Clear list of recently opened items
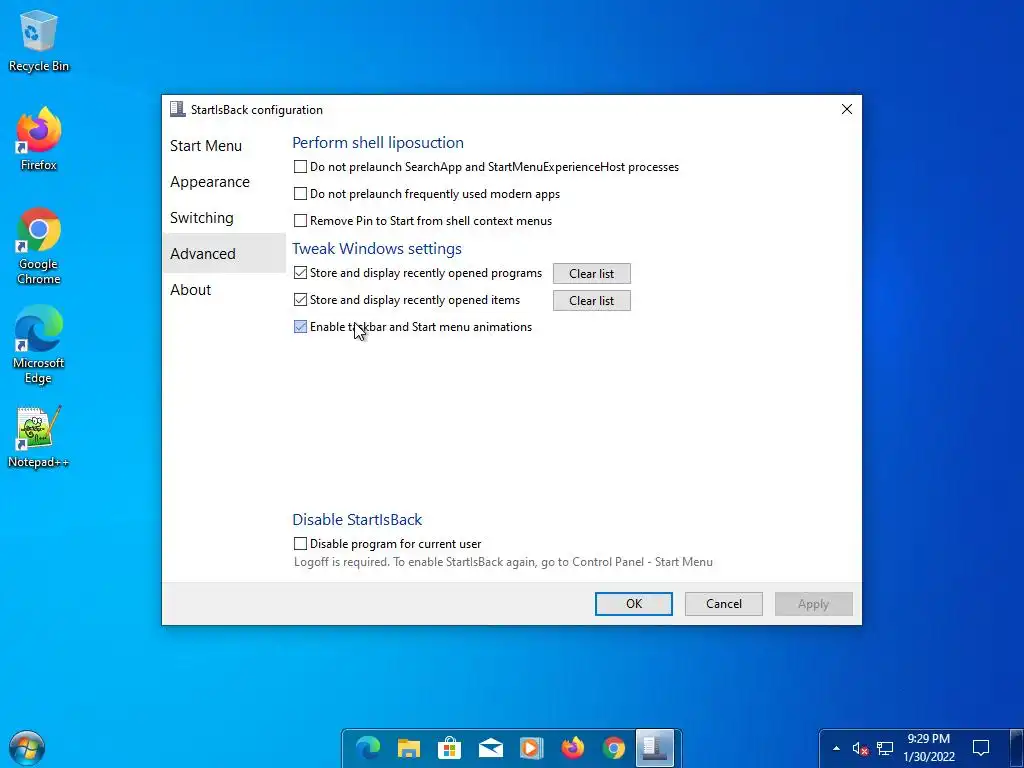Viewport: 1024px width, 768px height. click(x=592, y=300)
